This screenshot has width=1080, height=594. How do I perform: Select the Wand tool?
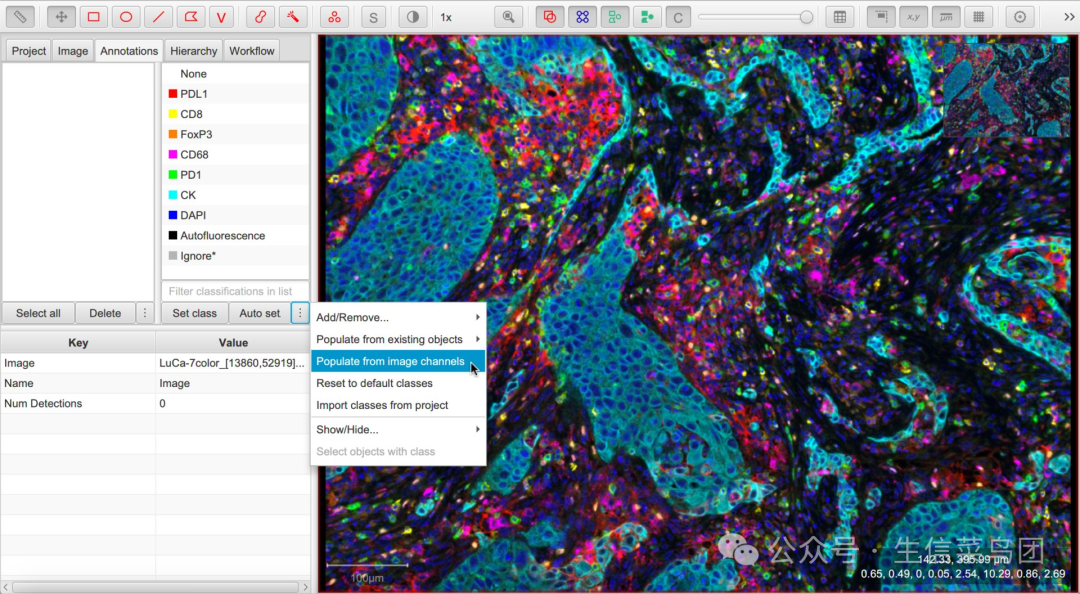293,17
